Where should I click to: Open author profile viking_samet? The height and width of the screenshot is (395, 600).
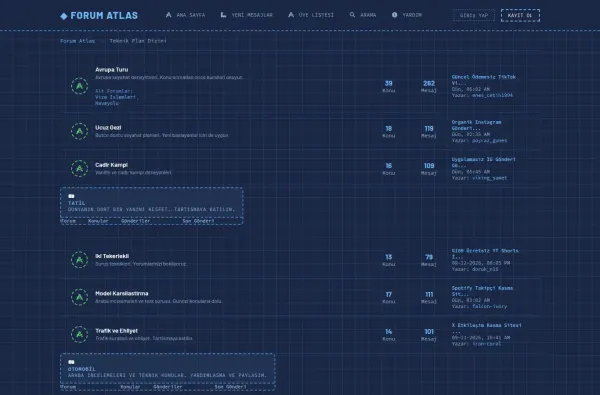(x=489, y=178)
